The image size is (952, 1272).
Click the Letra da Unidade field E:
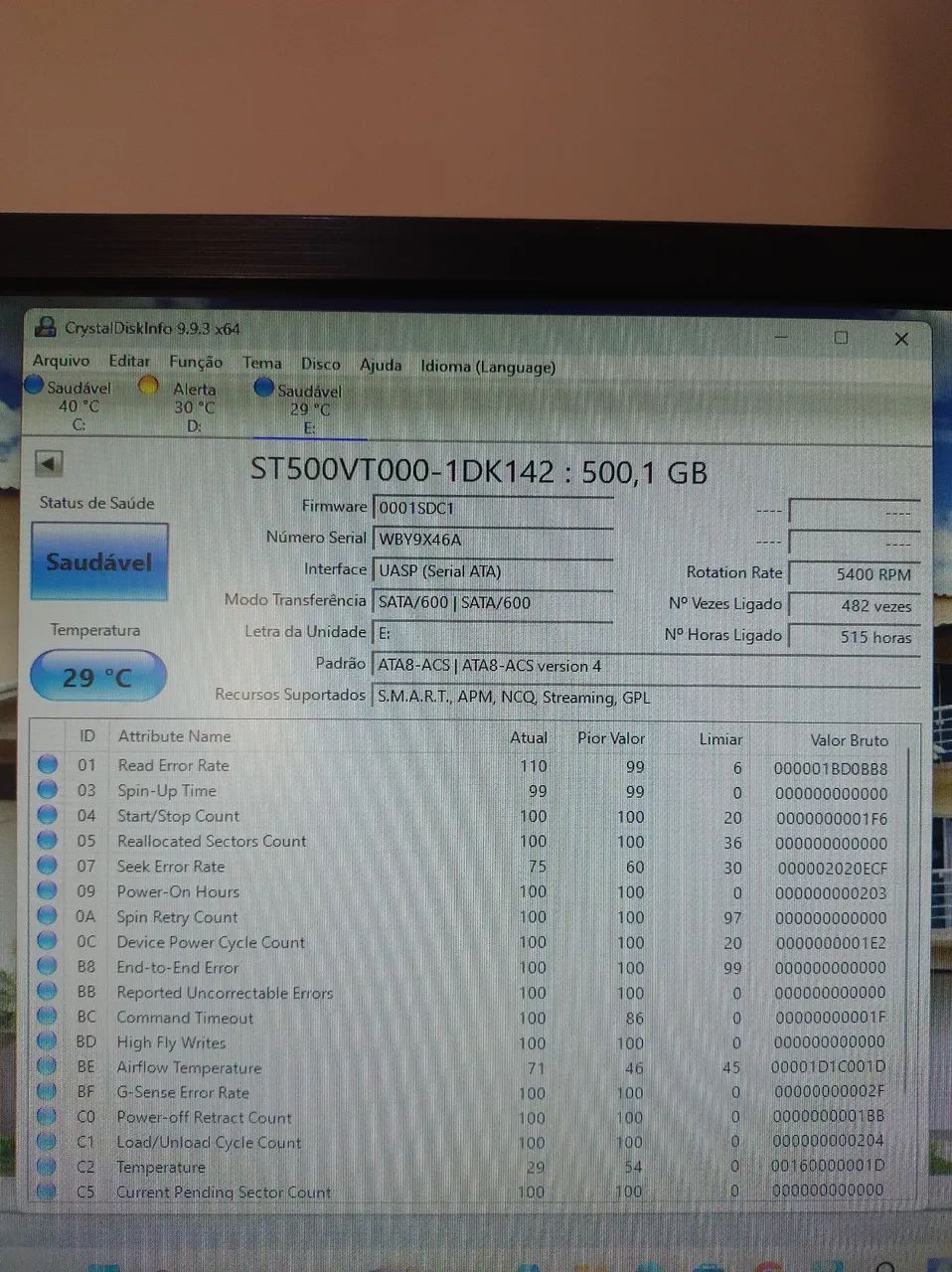[493, 633]
